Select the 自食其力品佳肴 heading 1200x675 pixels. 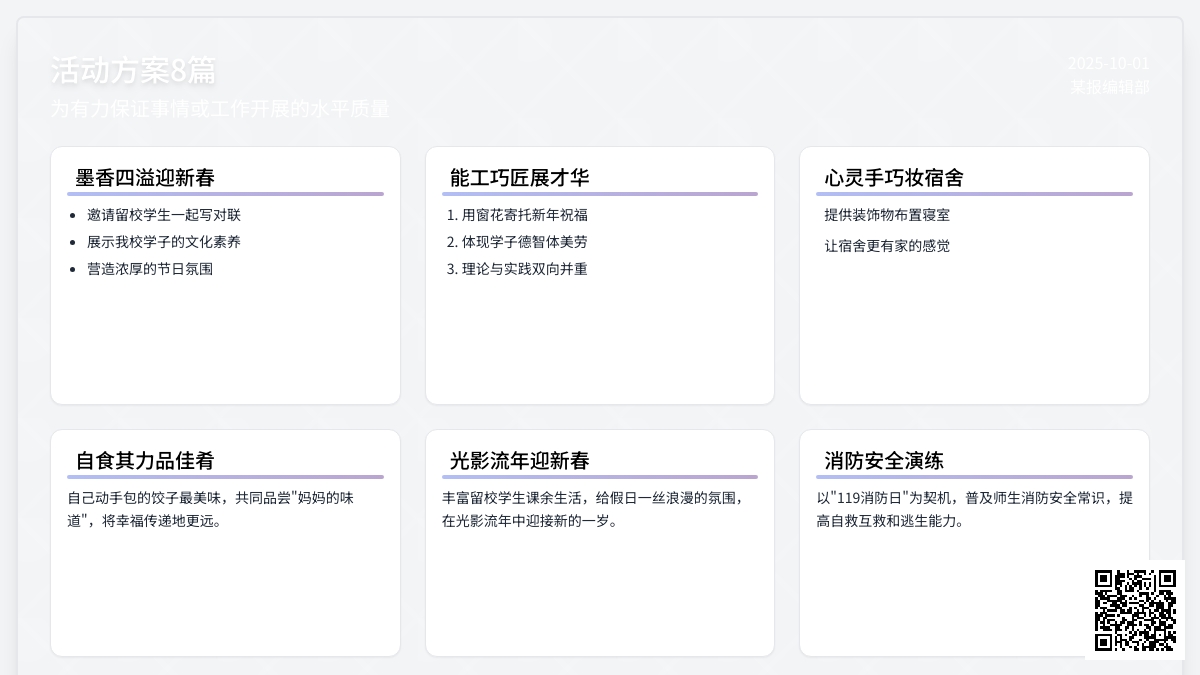(x=145, y=461)
